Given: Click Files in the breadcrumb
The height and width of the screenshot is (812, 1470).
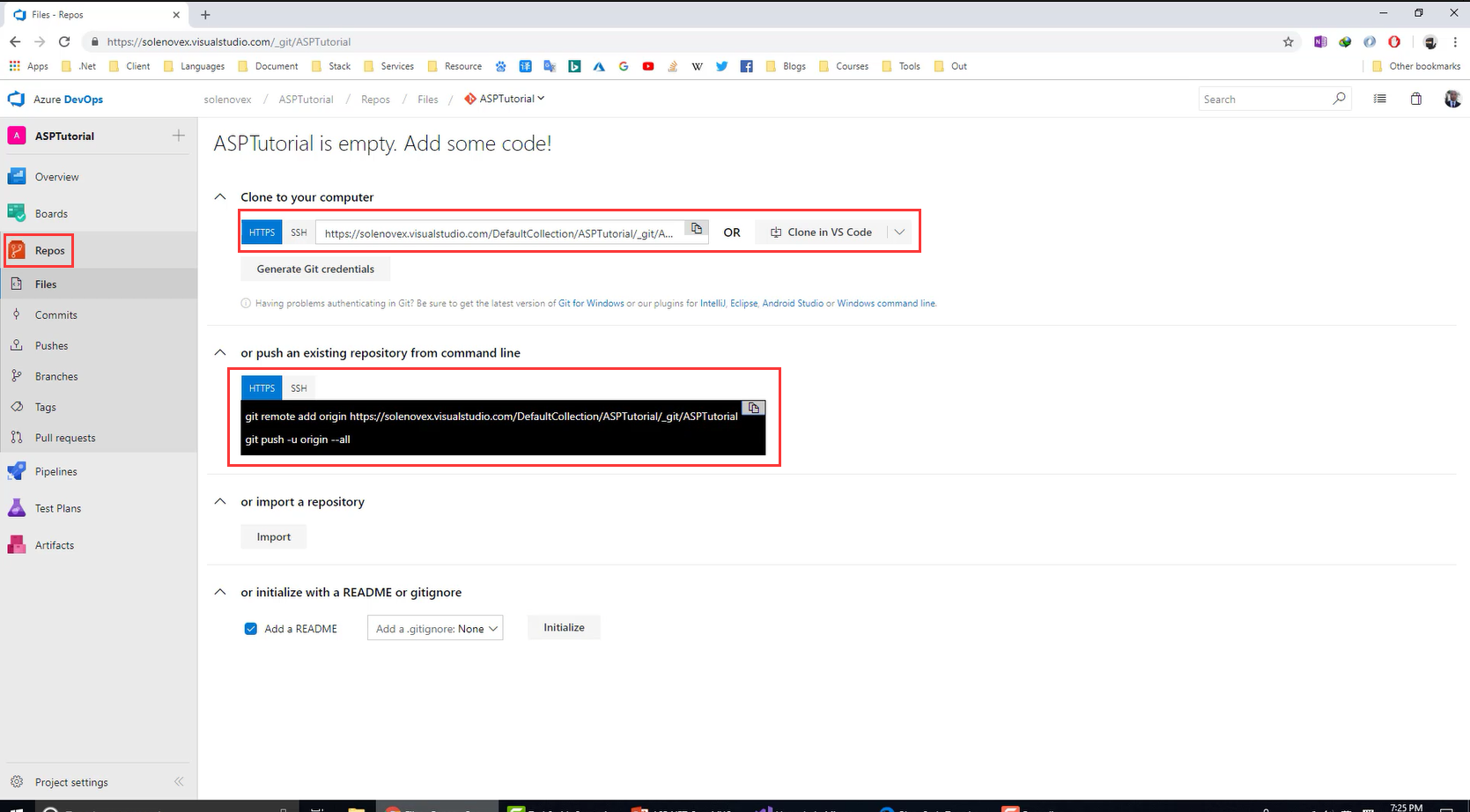Looking at the screenshot, I should click(427, 100).
